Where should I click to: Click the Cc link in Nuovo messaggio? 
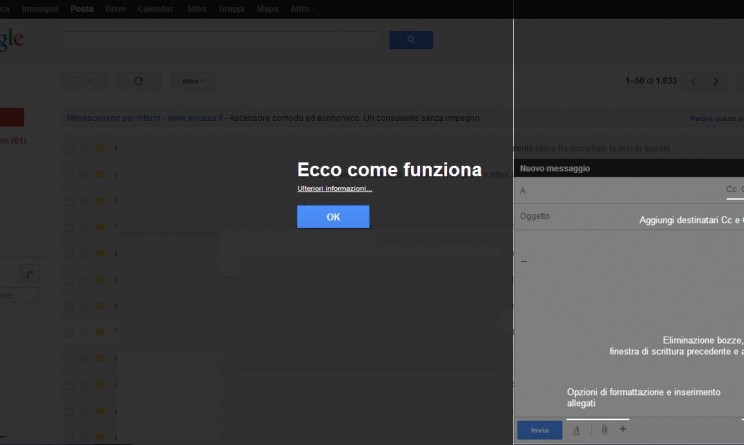[x=731, y=189]
